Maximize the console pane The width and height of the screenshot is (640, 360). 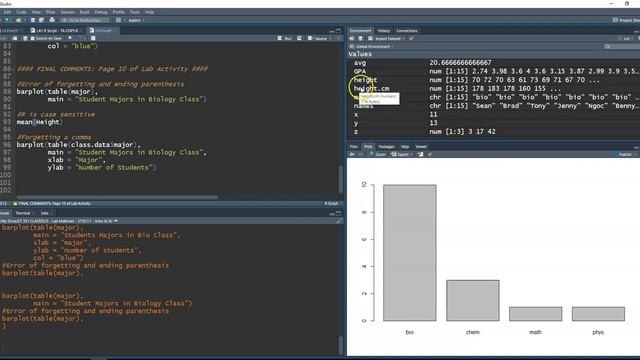pos(338,213)
